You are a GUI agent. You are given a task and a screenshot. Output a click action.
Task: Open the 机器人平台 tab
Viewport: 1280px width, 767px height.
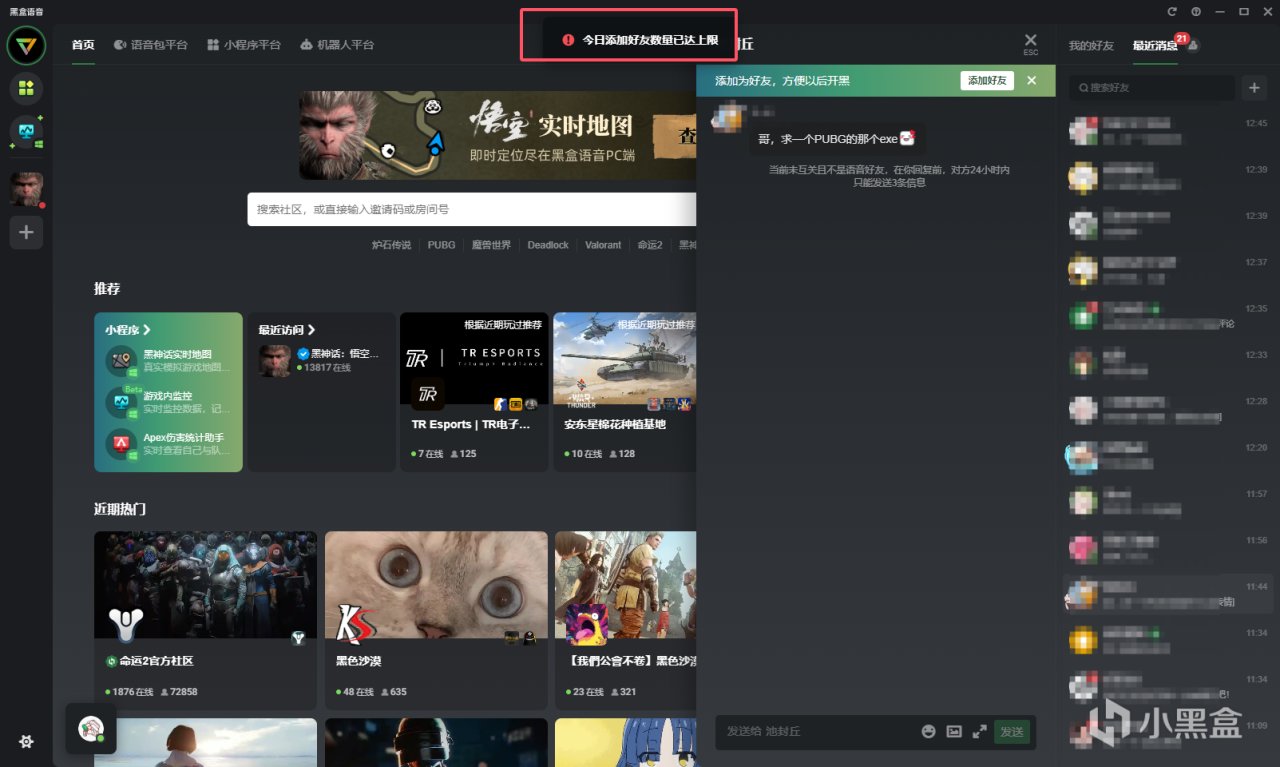pos(337,45)
